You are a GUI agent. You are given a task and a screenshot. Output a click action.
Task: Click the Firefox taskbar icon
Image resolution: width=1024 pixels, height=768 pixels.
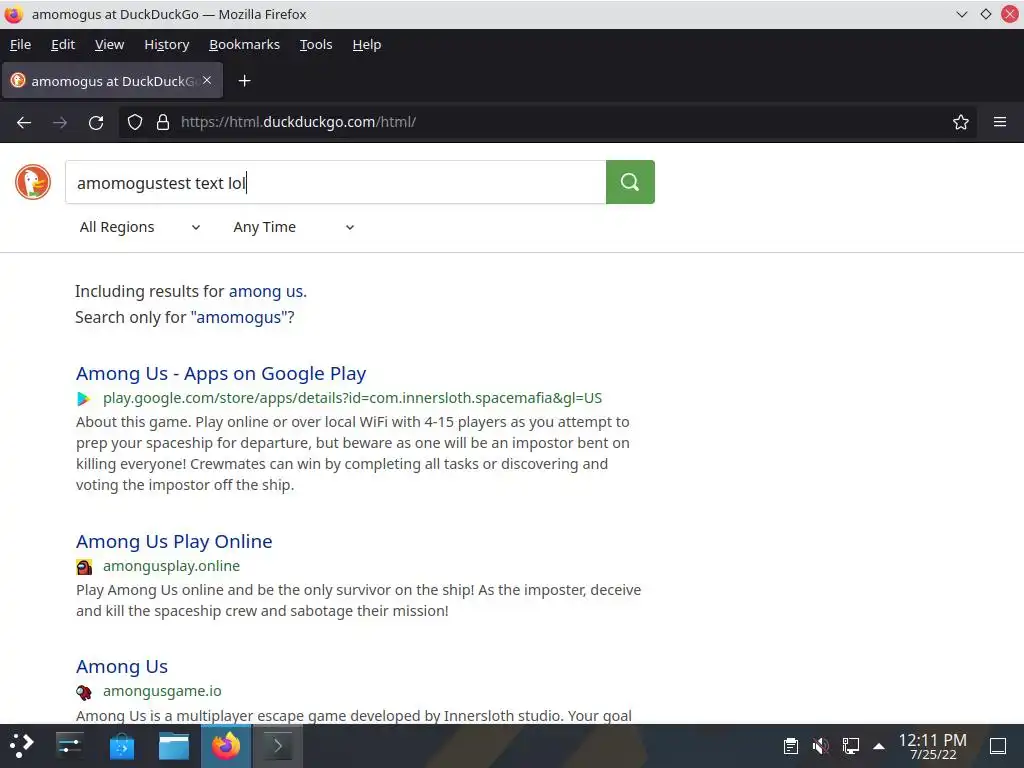(226, 745)
